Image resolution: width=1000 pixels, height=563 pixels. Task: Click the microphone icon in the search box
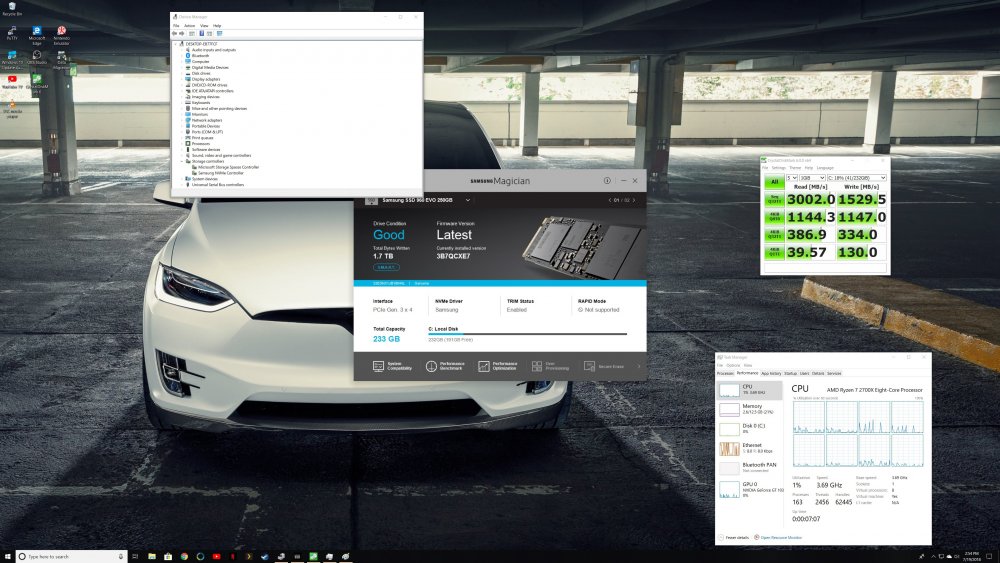(121, 556)
